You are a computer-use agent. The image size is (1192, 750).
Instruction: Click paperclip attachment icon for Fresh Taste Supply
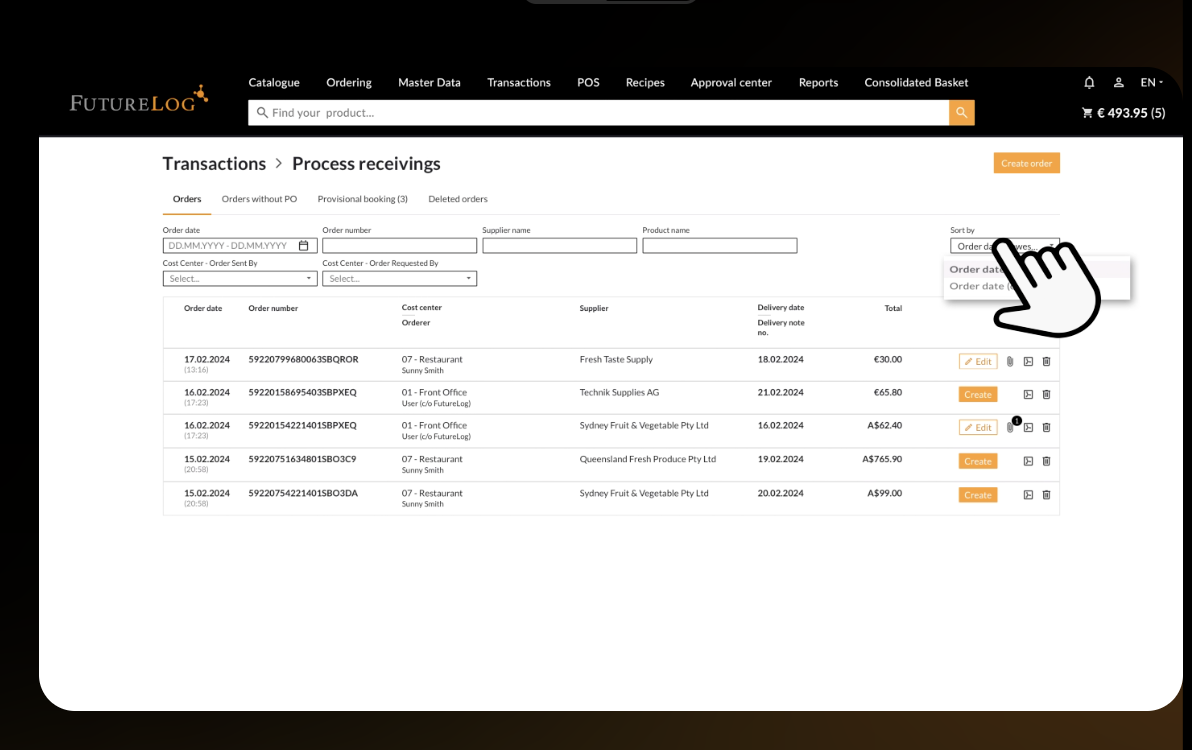click(x=1010, y=362)
